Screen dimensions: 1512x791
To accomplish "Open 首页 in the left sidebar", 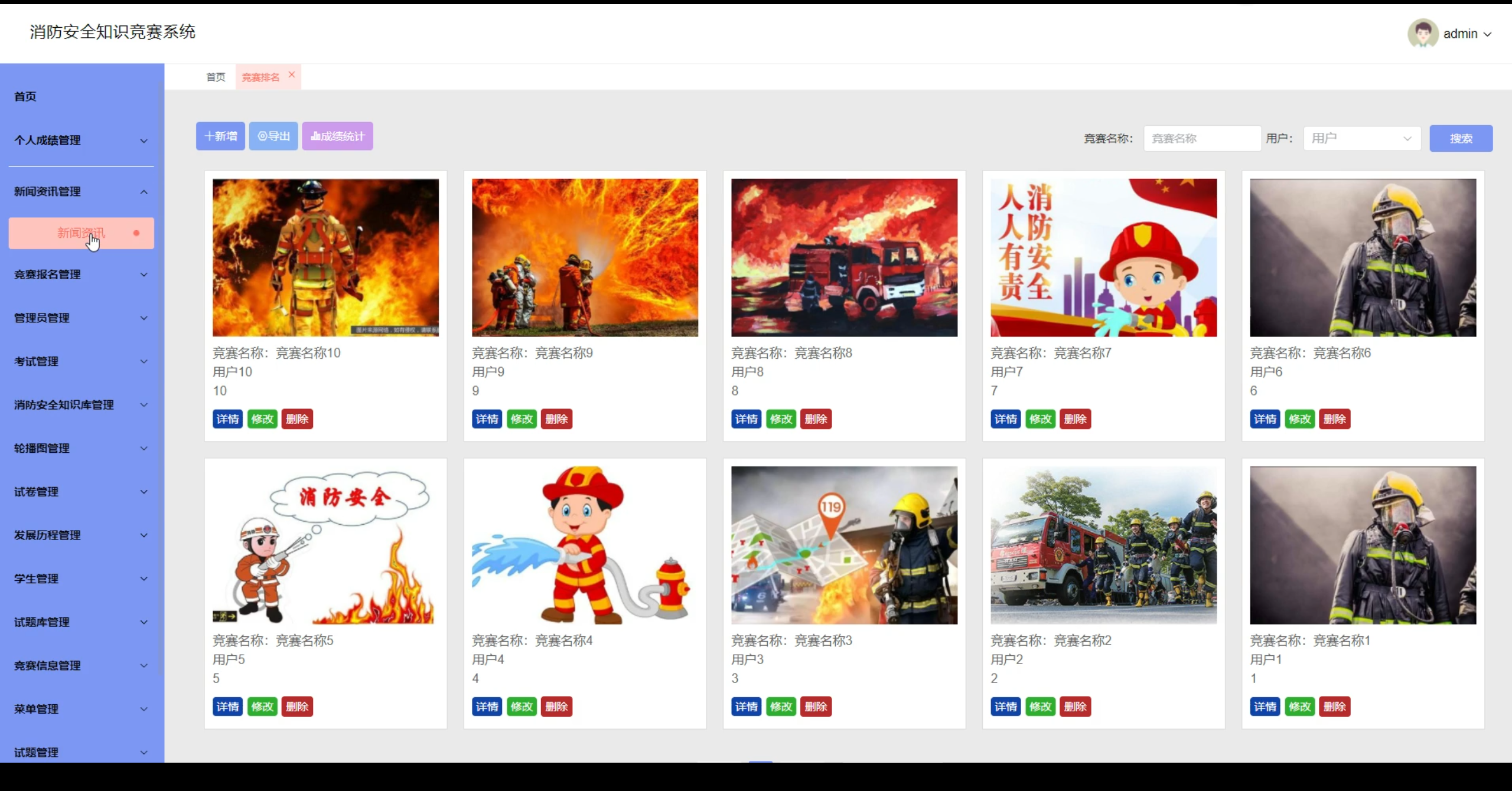I will (25, 97).
